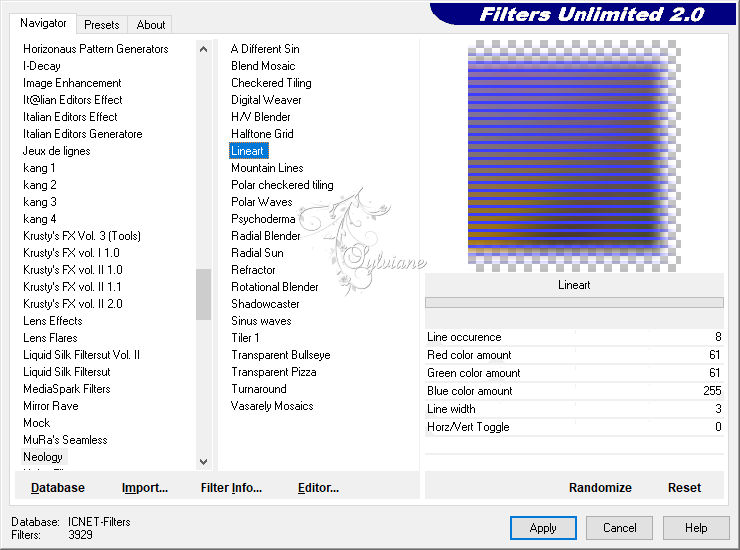Select Krusty's FX vol. II 1.1
Viewport: 740px width, 550px height.
point(72,287)
